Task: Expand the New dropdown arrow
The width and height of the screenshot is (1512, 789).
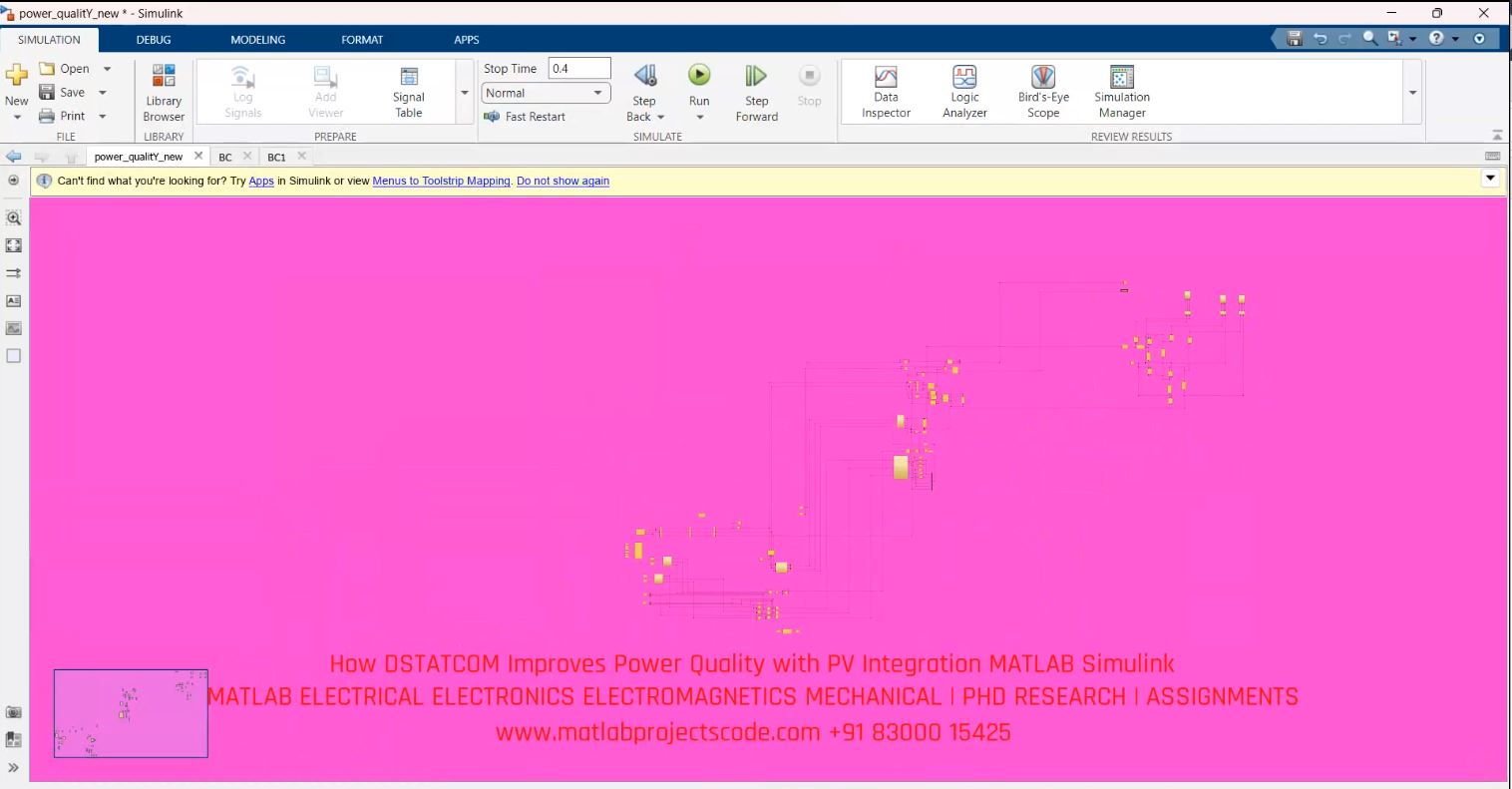Action: [x=17, y=117]
